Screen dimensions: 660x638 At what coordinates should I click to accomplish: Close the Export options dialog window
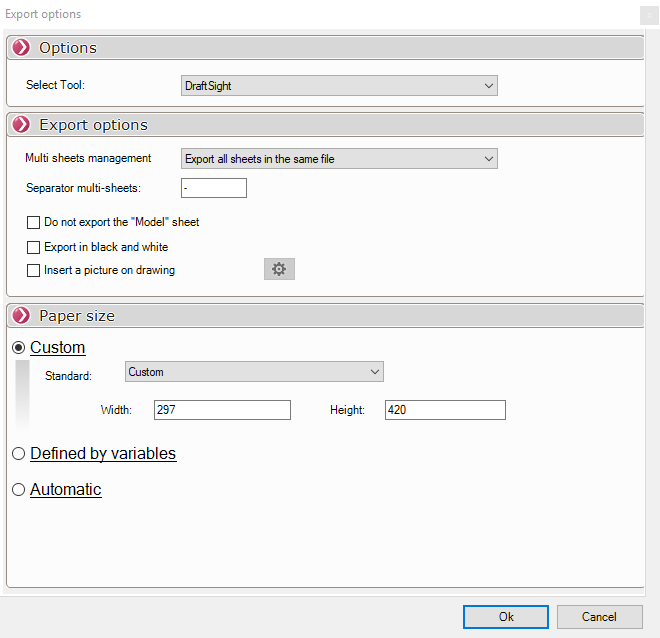[647, 14]
